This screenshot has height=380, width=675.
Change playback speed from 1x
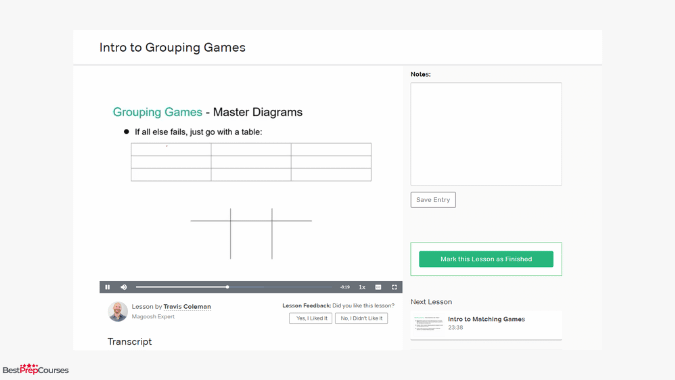pyautogui.click(x=362, y=287)
